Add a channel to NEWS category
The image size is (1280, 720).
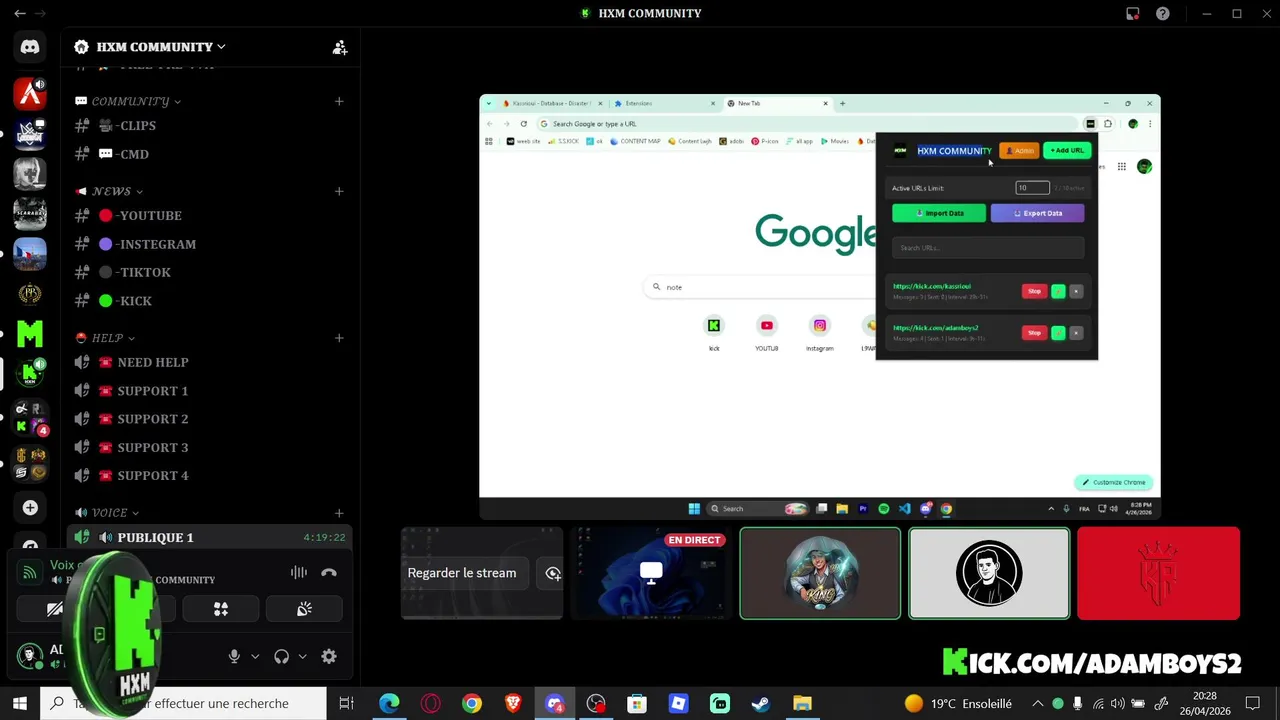click(x=339, y=191)
